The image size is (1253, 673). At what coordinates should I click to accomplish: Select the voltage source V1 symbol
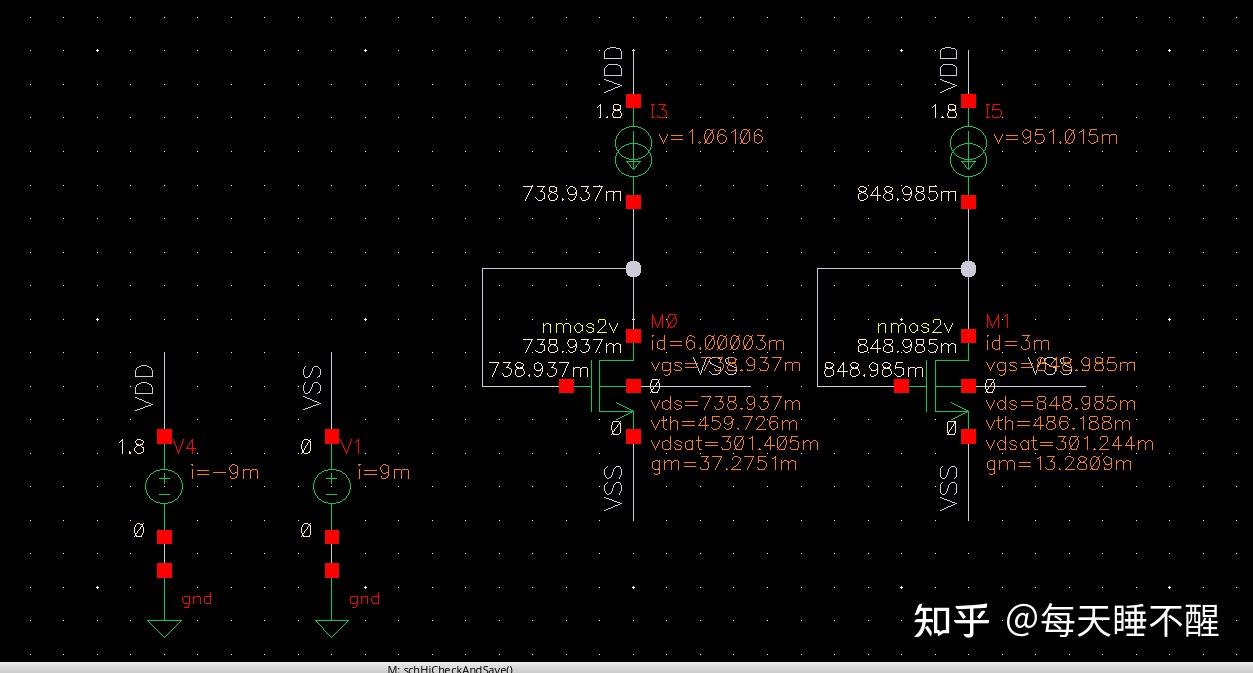point(330,487)
